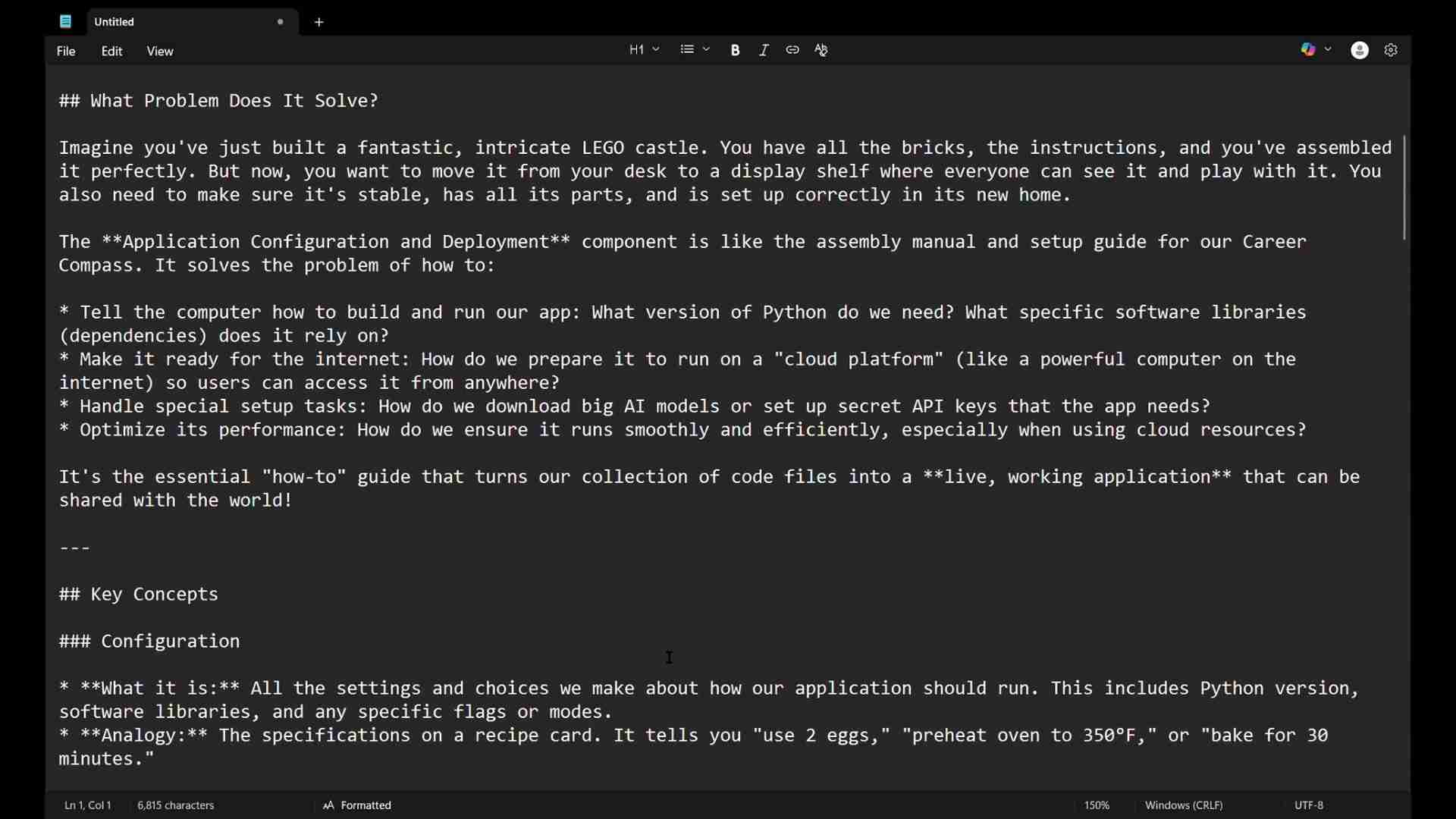The height and width of the screenshot is (819, 1456).
Task: Open the View menu
Action: tap(160, 52)
